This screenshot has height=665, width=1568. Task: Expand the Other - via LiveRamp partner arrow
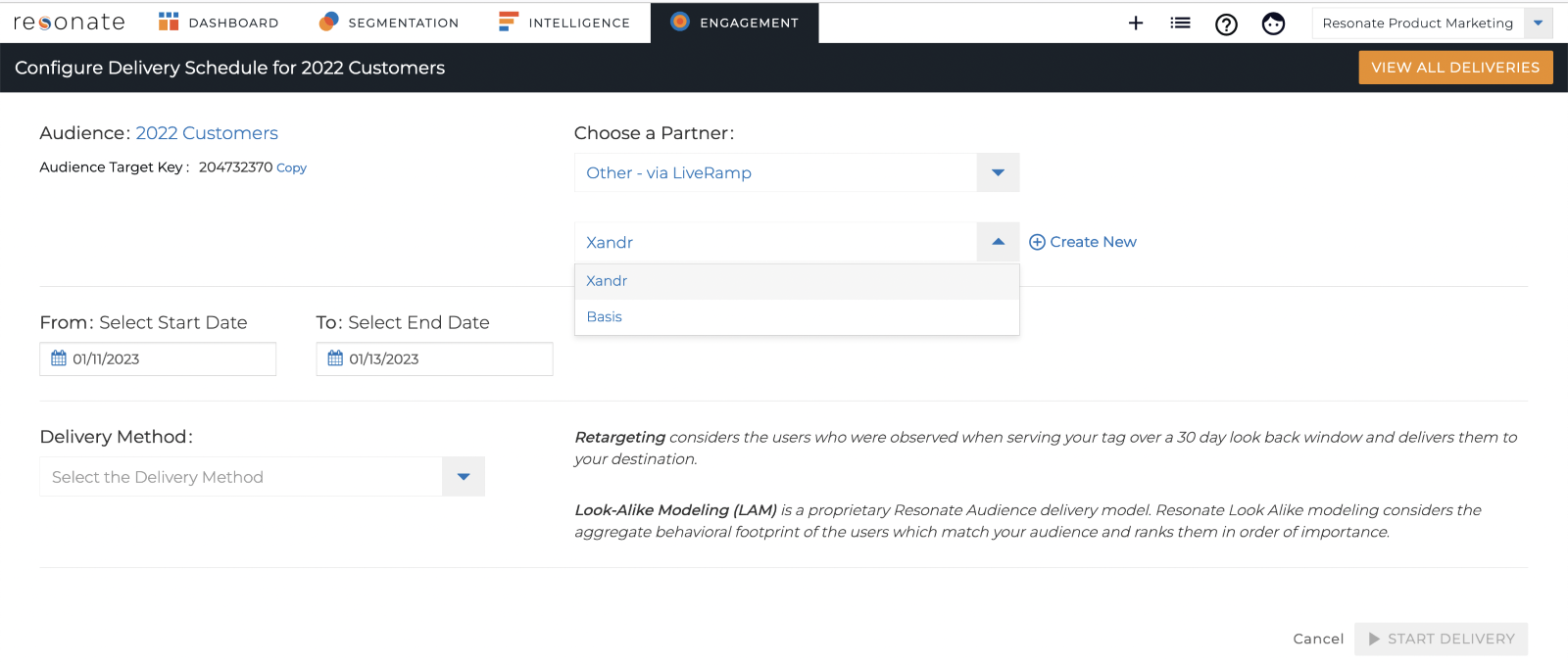[x=998, y=172]
